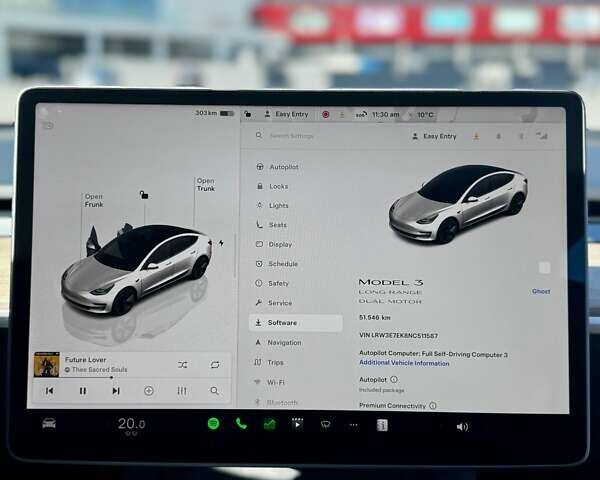Toggle repeat playback
Image resolution: width=600 pixels, height=480 pixels.
coord(215,365)
